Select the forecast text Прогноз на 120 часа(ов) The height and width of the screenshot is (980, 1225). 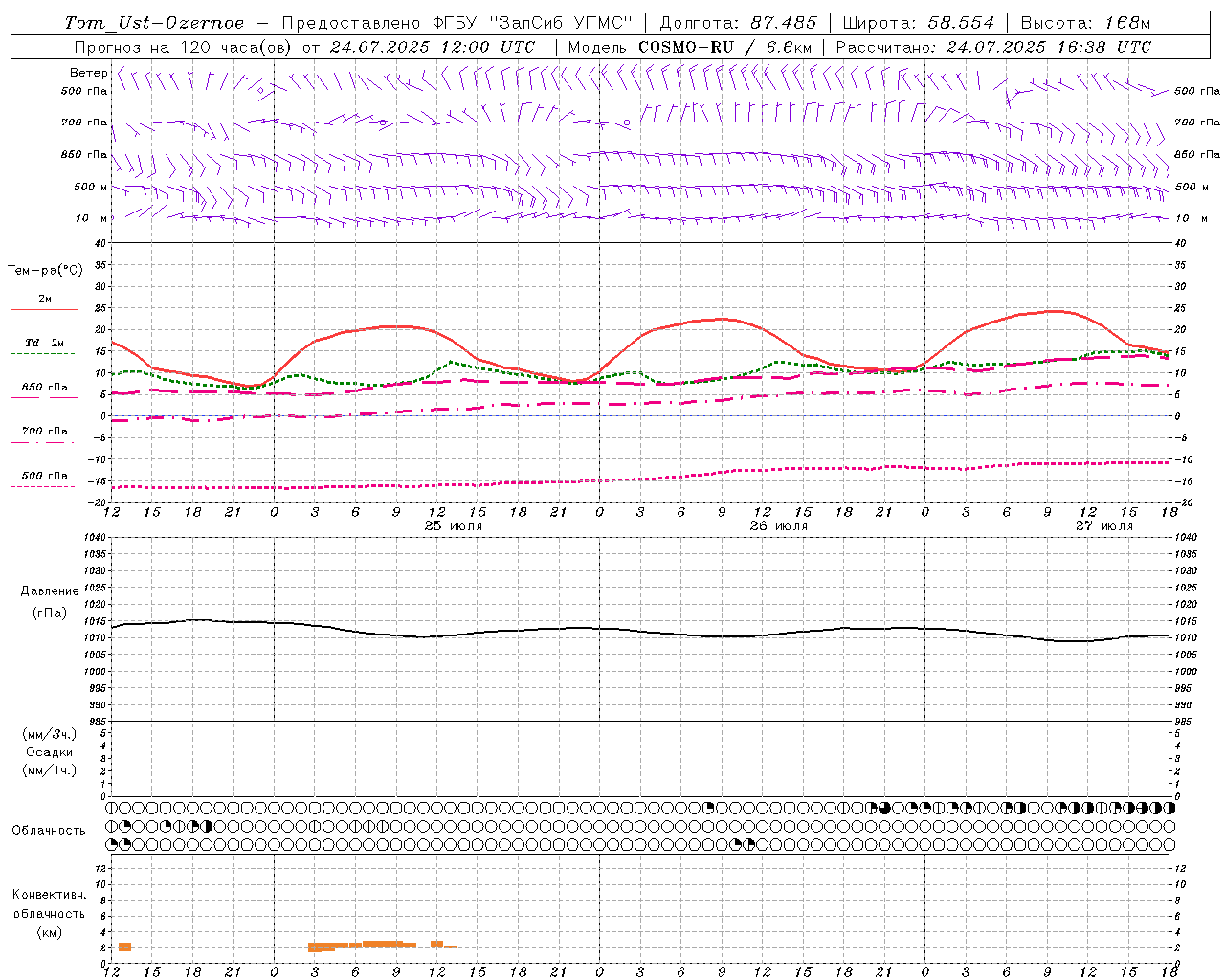[184, 47]
